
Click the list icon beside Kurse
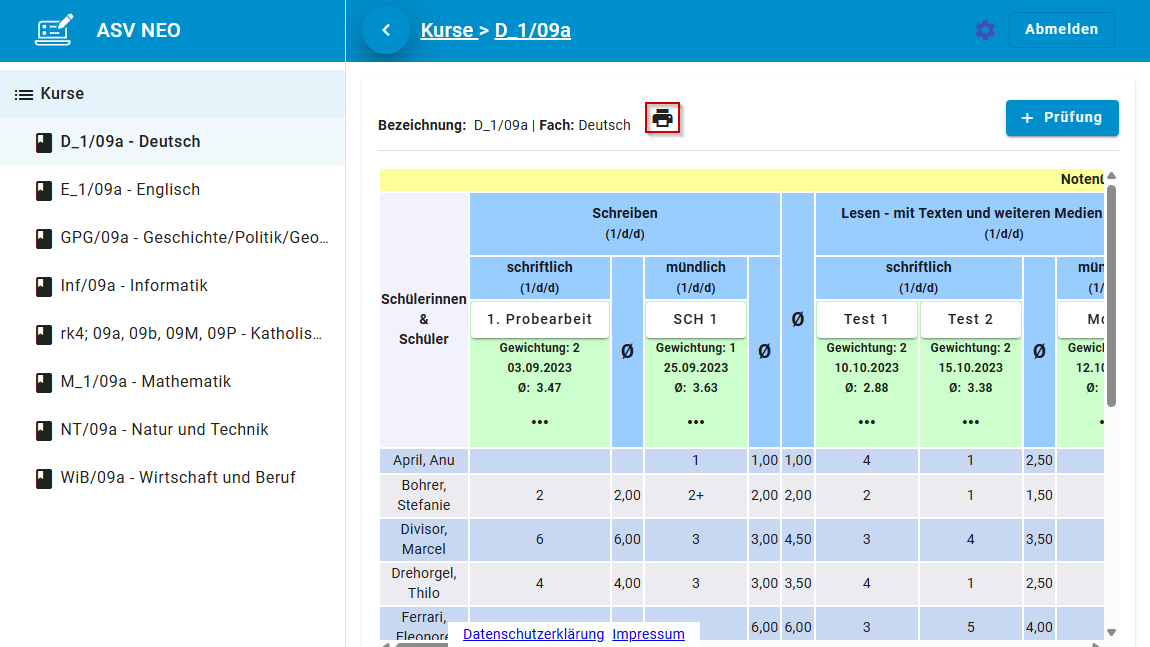pyautogui.click(x=22, y=93)
